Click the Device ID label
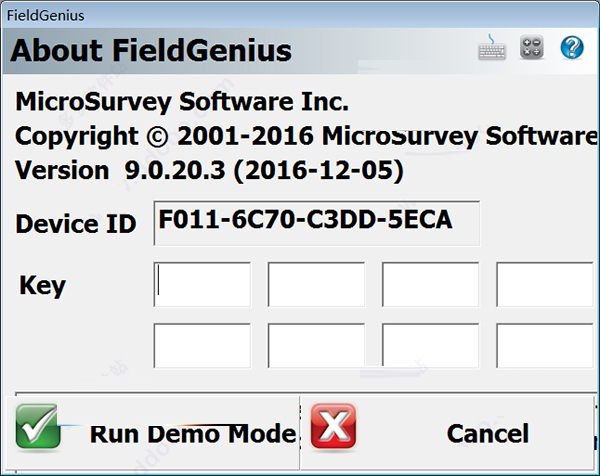The image size is (600, 476). (76, 224)
